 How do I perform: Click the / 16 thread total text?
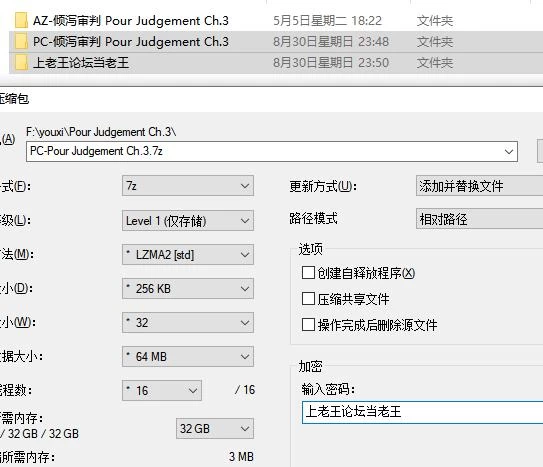[245, 390]
